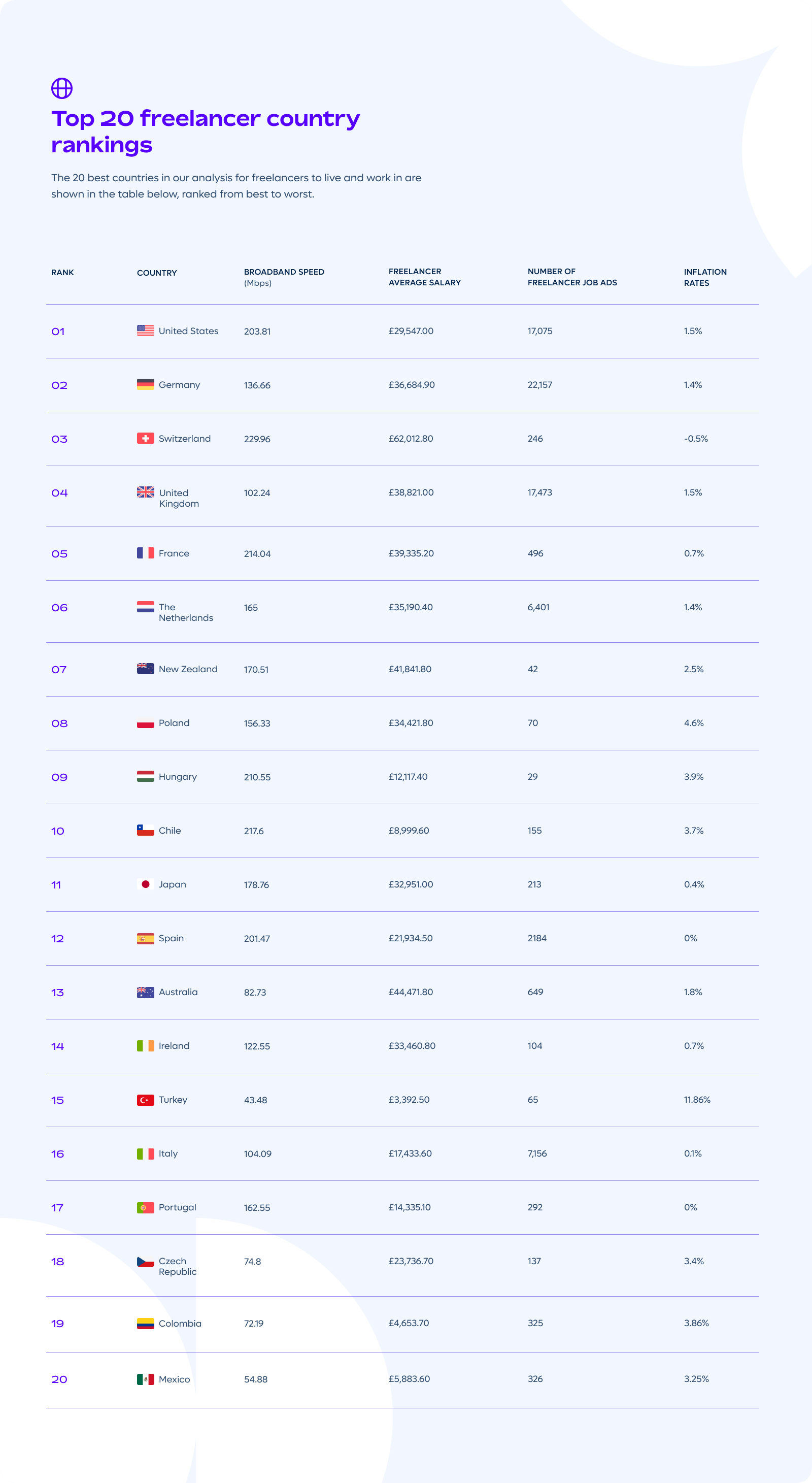
Task: Click the Colombia flag icon
Action: click(145, 1323)
